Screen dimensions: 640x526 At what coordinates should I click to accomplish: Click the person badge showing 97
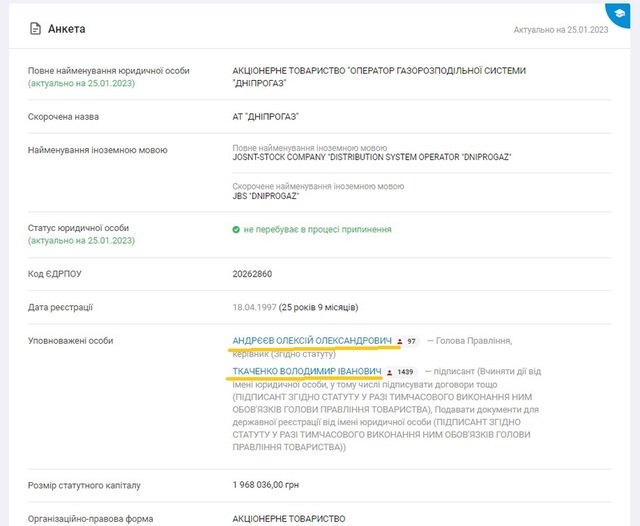point(406,341)
